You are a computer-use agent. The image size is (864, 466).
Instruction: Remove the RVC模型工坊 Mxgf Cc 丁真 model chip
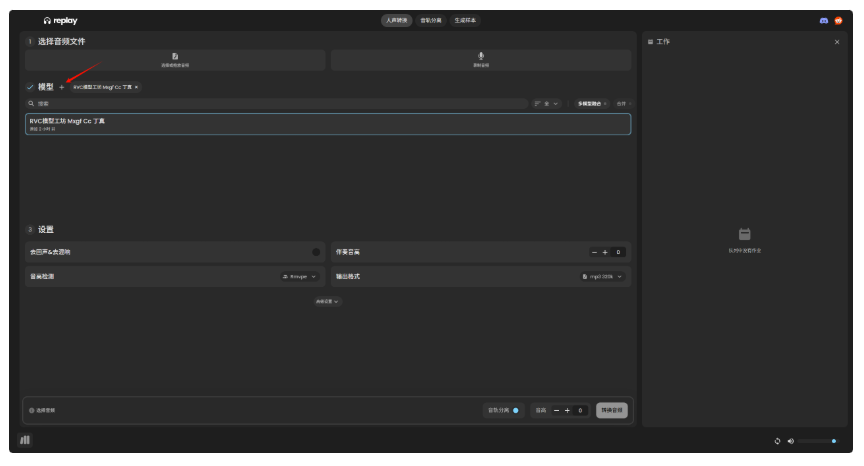[x=137, y=87]
